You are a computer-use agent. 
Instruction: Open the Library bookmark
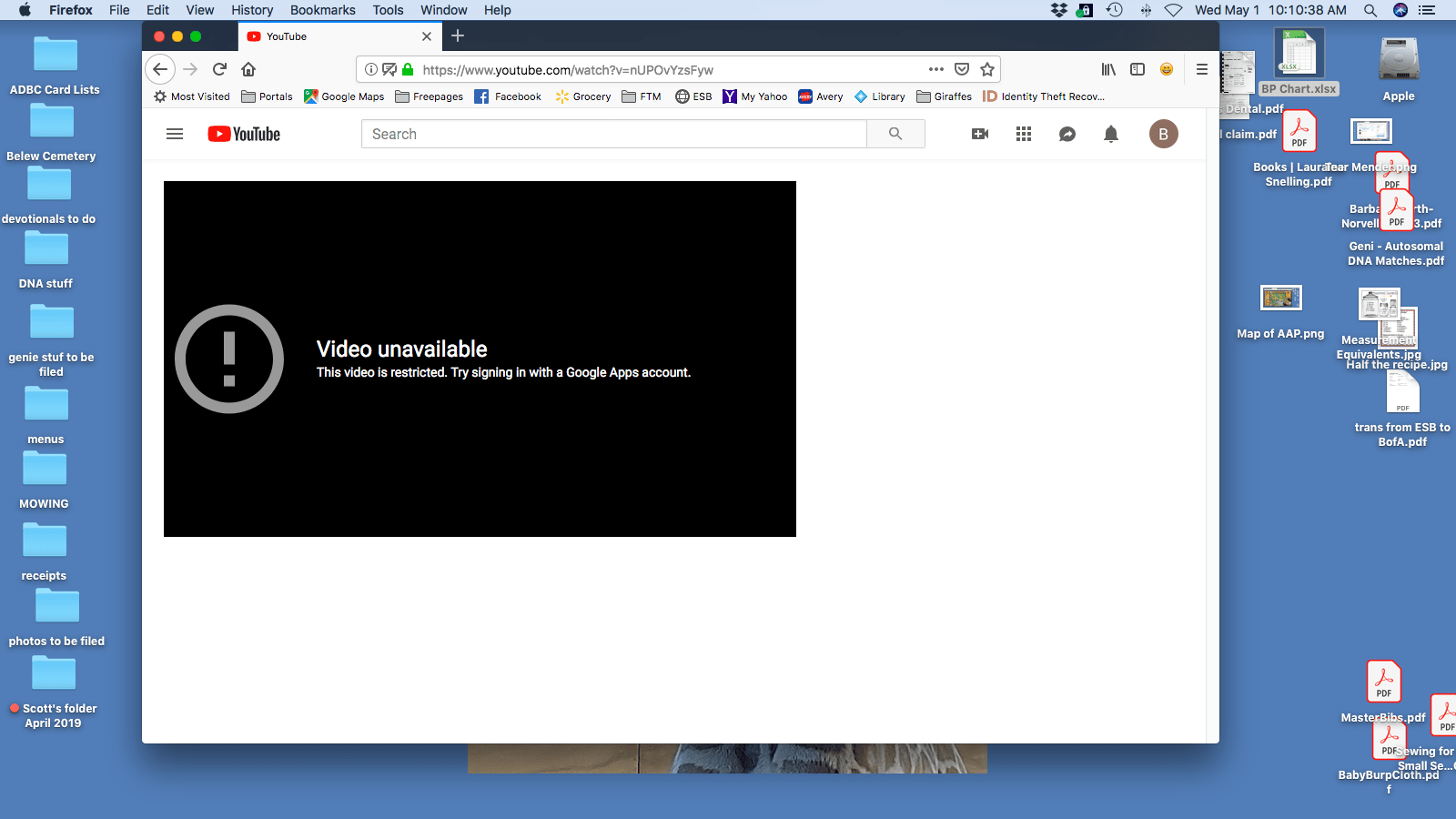tap(880, 96)
